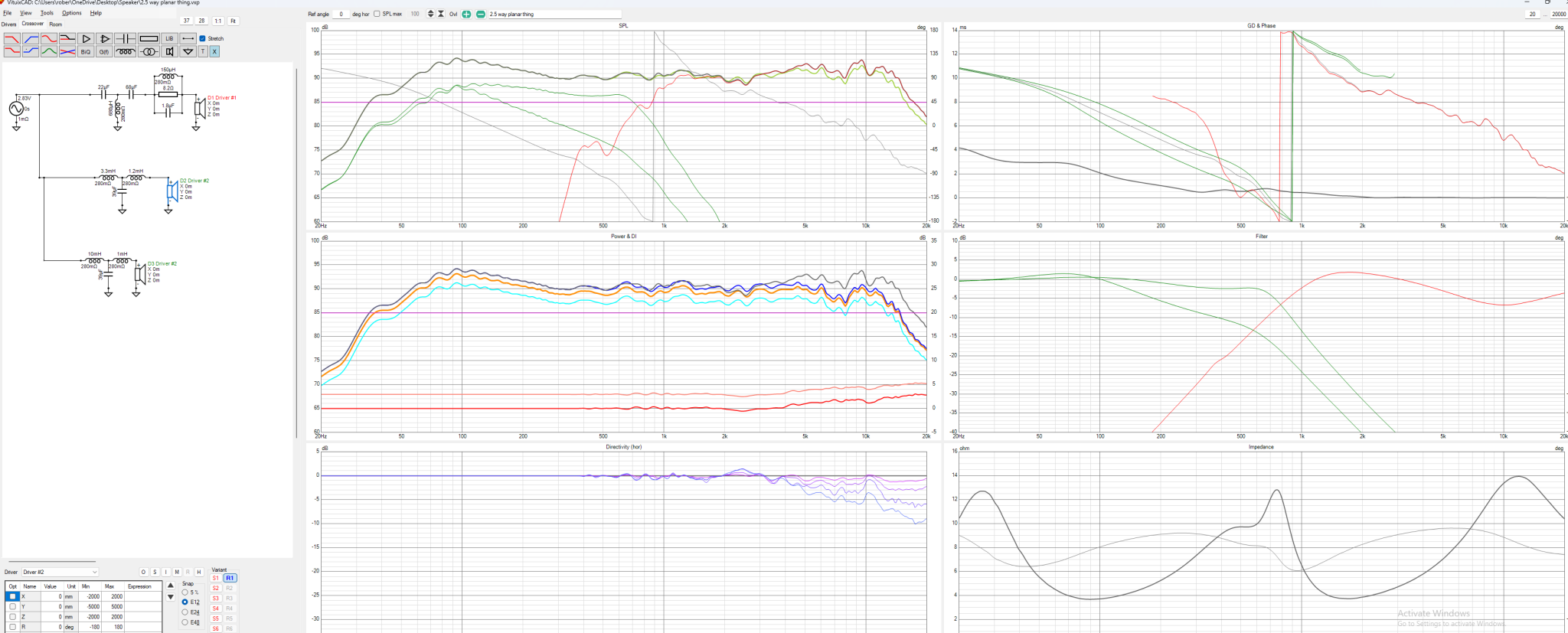
Task: Click the green minus overlay button
Action: [x=480, y=14]
